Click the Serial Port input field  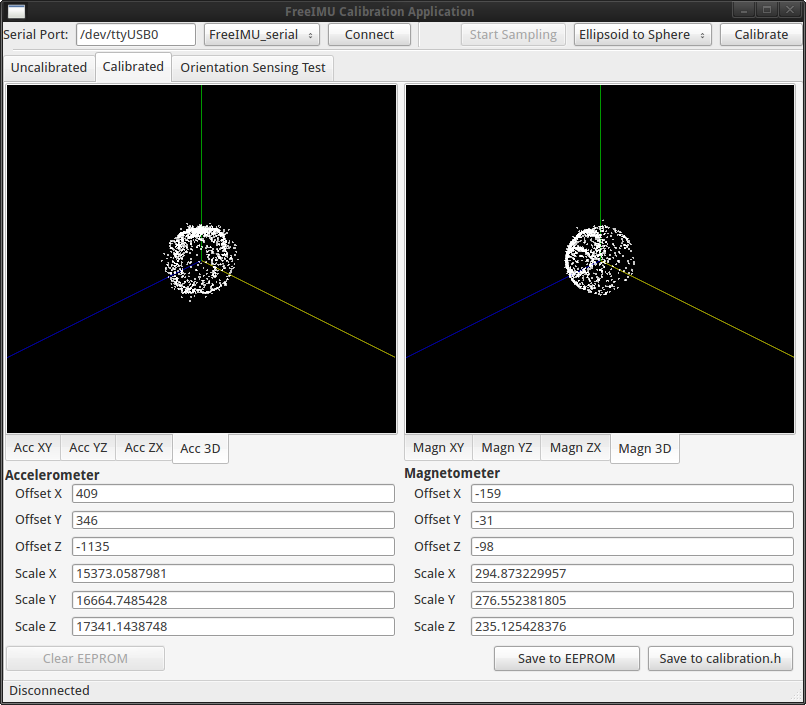coord(136,34)
